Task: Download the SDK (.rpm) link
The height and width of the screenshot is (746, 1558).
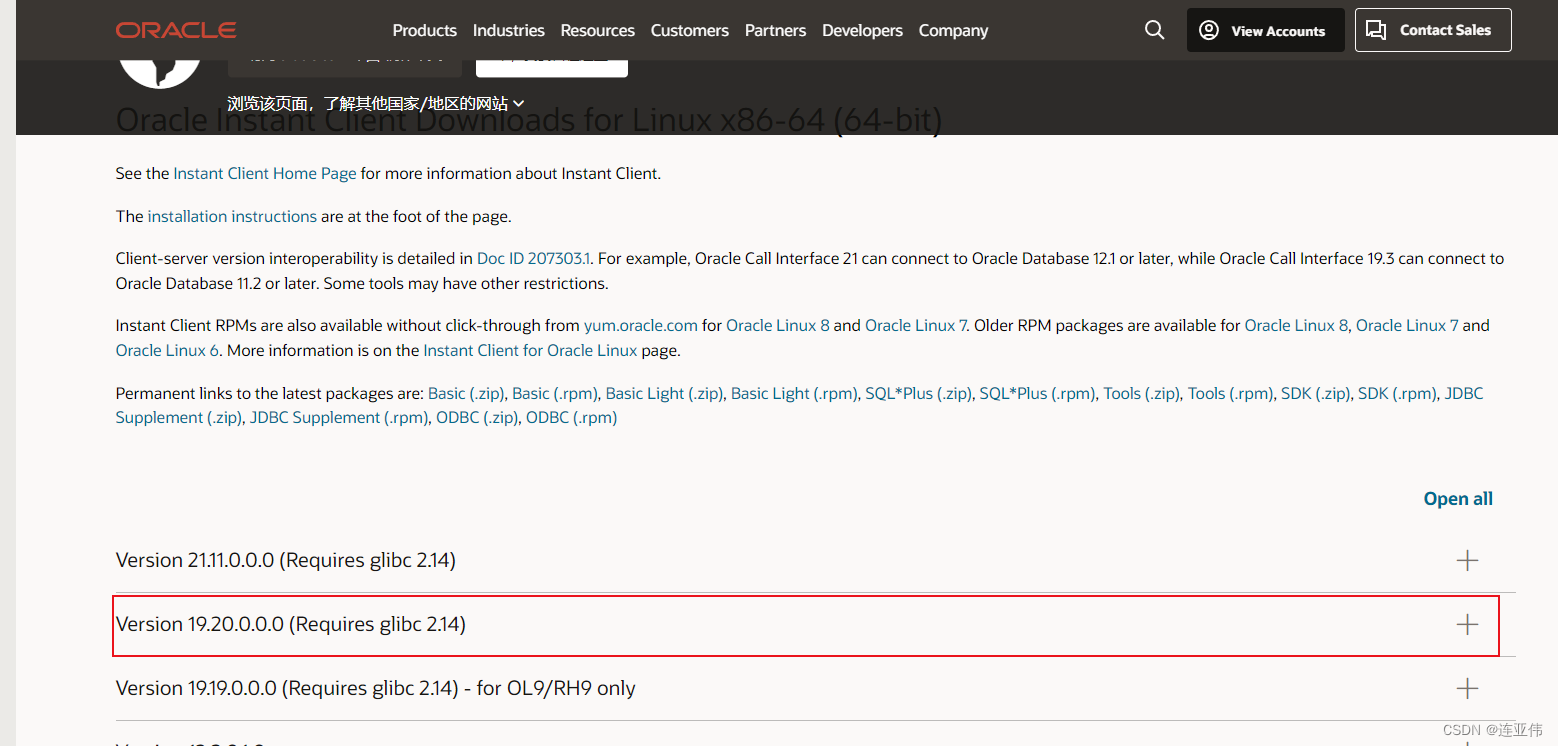Action: coord(1397,393)
